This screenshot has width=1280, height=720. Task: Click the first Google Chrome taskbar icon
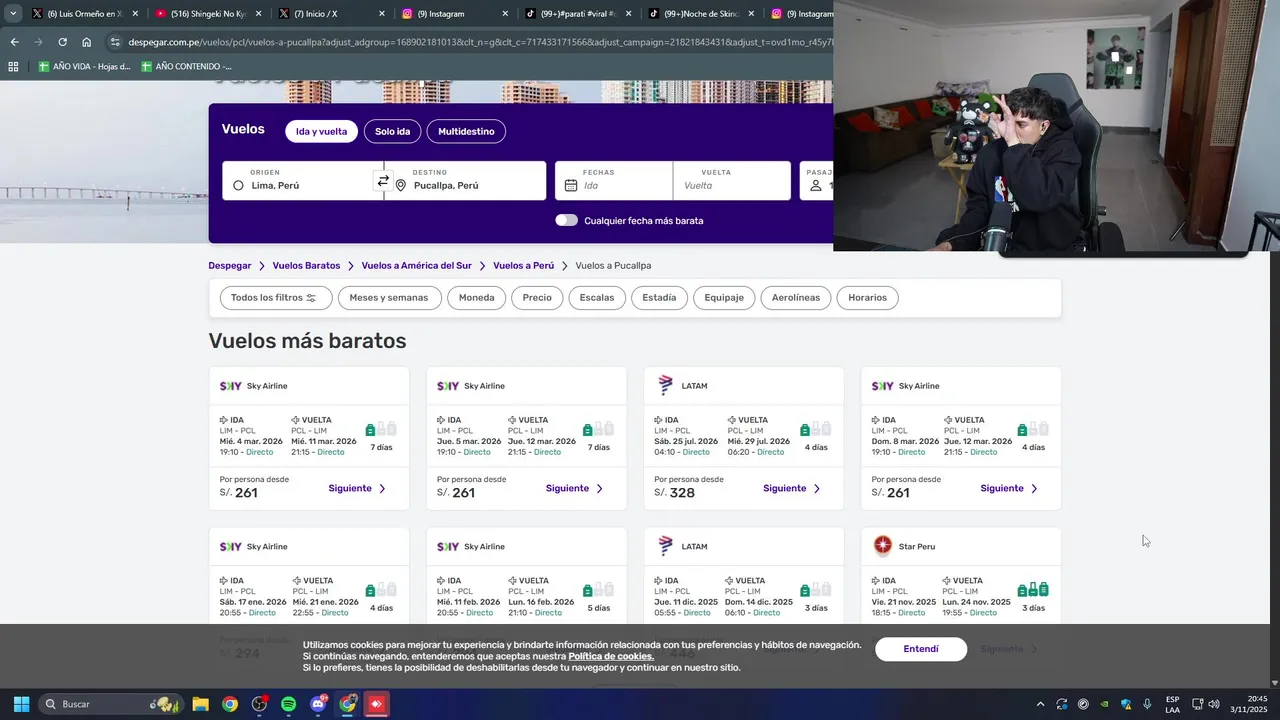coord(230,704)
